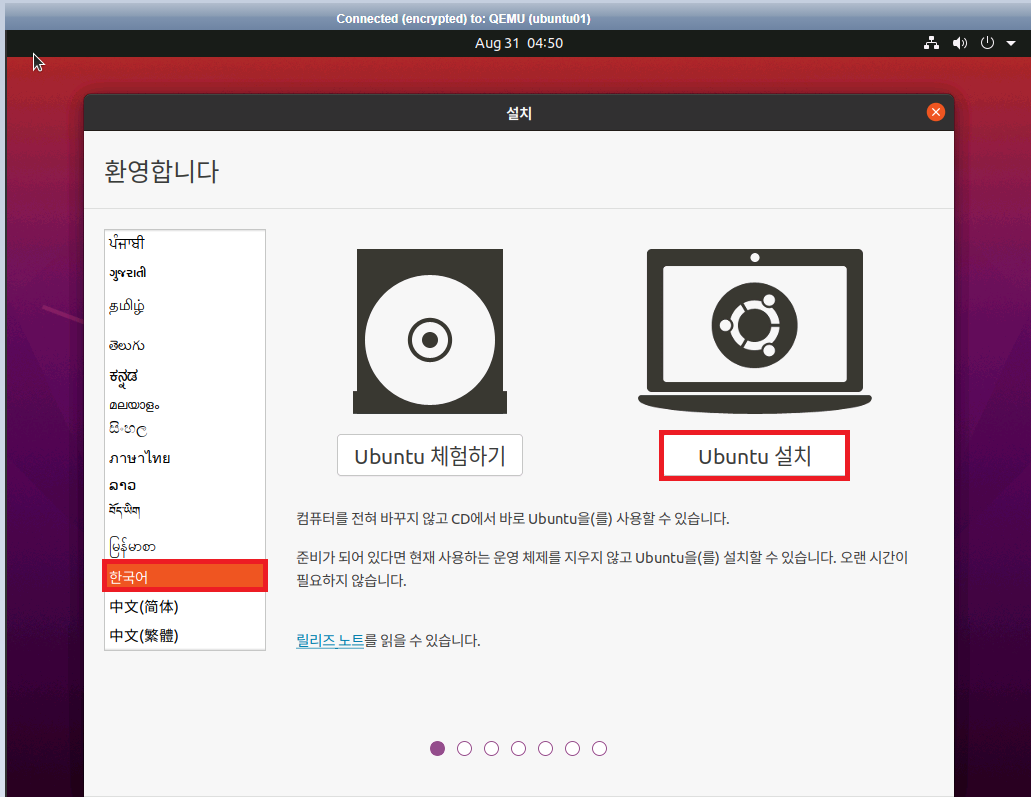Click the Ubuntu 체험하기 button

(430, 455)
